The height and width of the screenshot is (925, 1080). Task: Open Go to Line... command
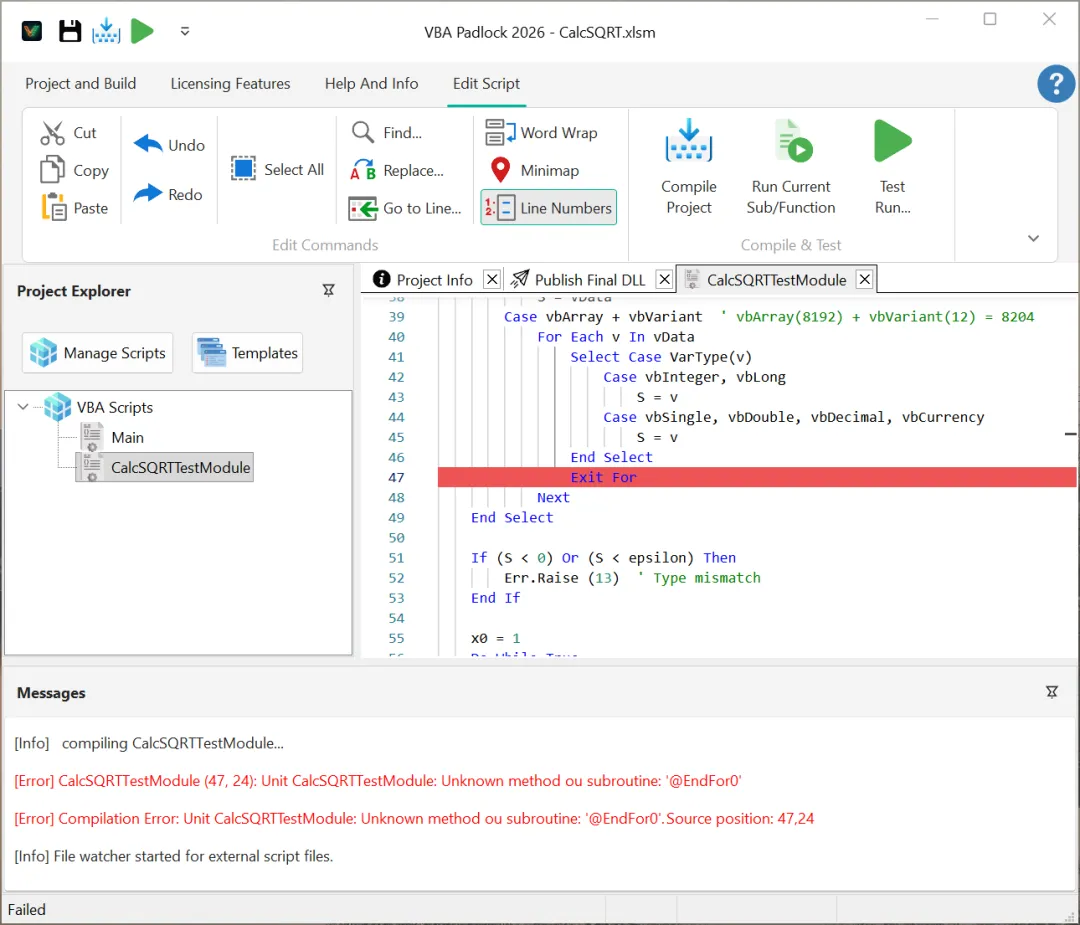(x=405, y=208)
